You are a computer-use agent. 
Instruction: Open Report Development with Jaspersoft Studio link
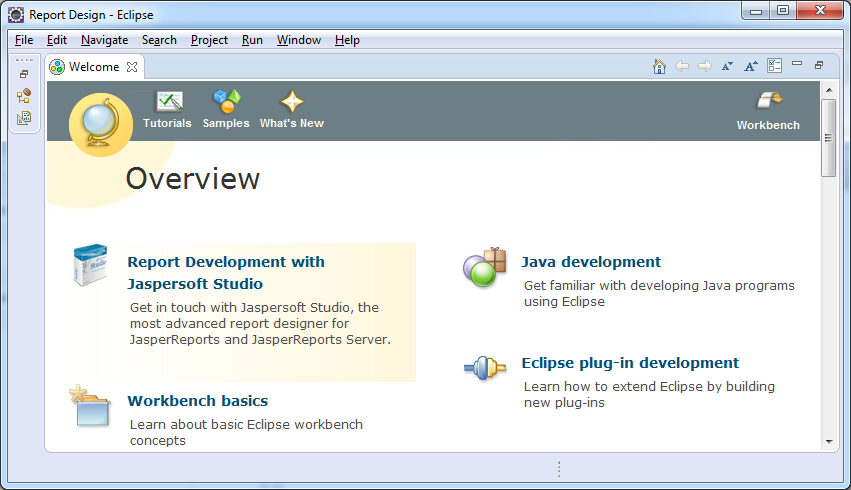(x=226, y=273)
